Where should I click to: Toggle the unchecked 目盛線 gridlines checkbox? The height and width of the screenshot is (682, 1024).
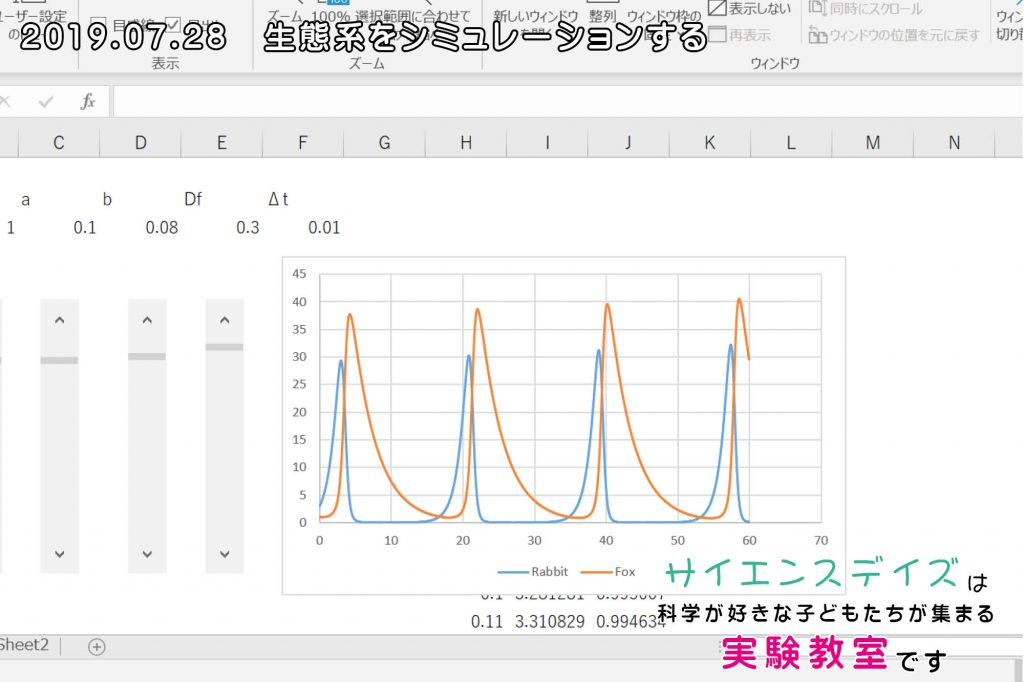(x=98, y=26)
